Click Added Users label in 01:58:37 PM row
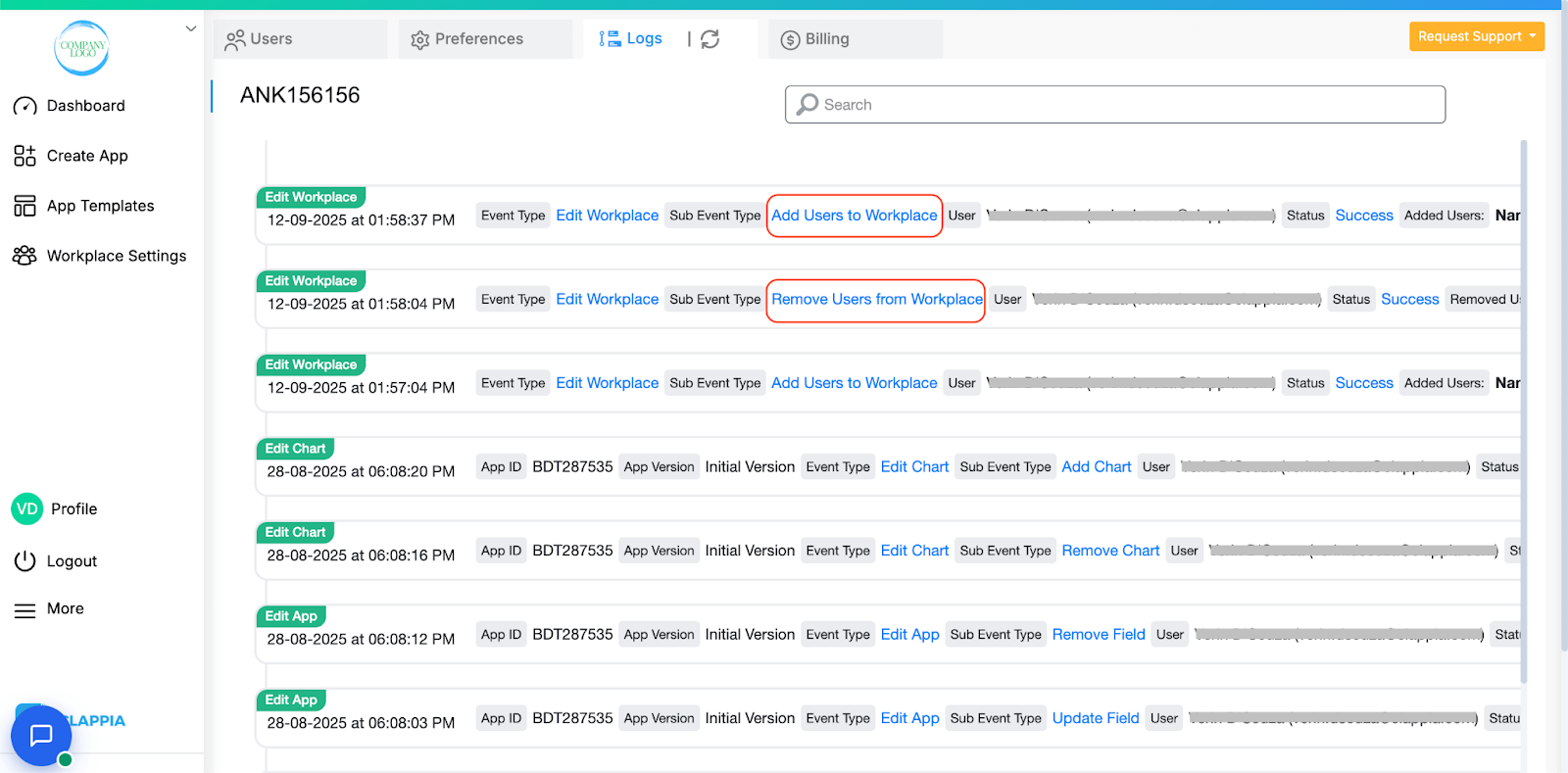The height and width of the screenshot is (773, 1568). [1444, 216]
